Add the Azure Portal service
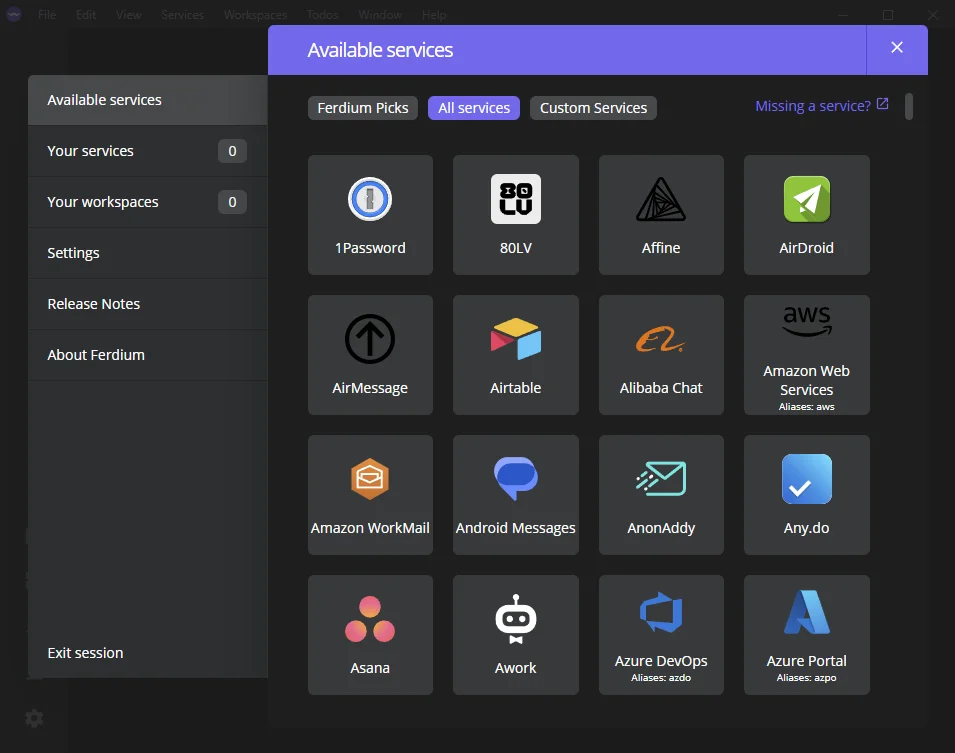Viewport: 955px width, 753px height. 806,635
